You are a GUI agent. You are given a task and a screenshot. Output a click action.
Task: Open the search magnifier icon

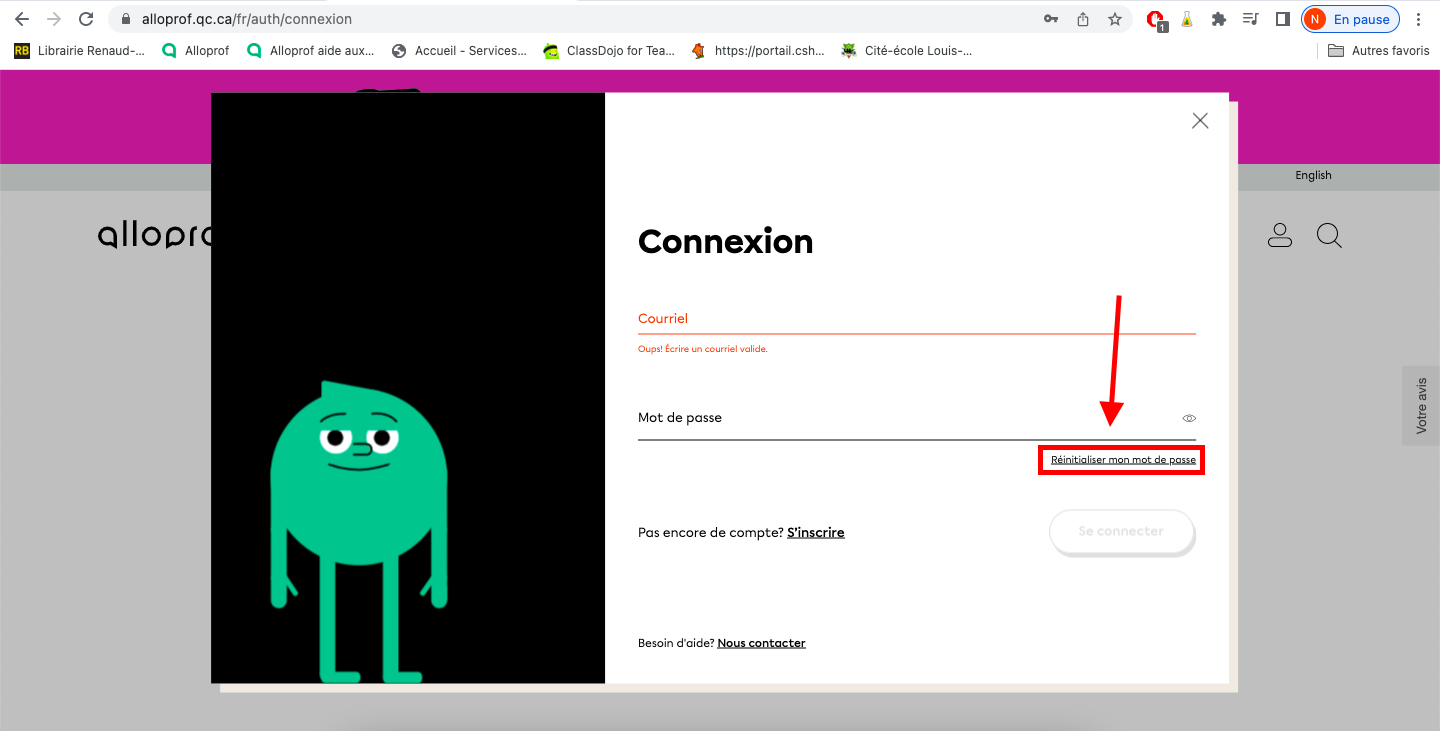(1328, 236)
